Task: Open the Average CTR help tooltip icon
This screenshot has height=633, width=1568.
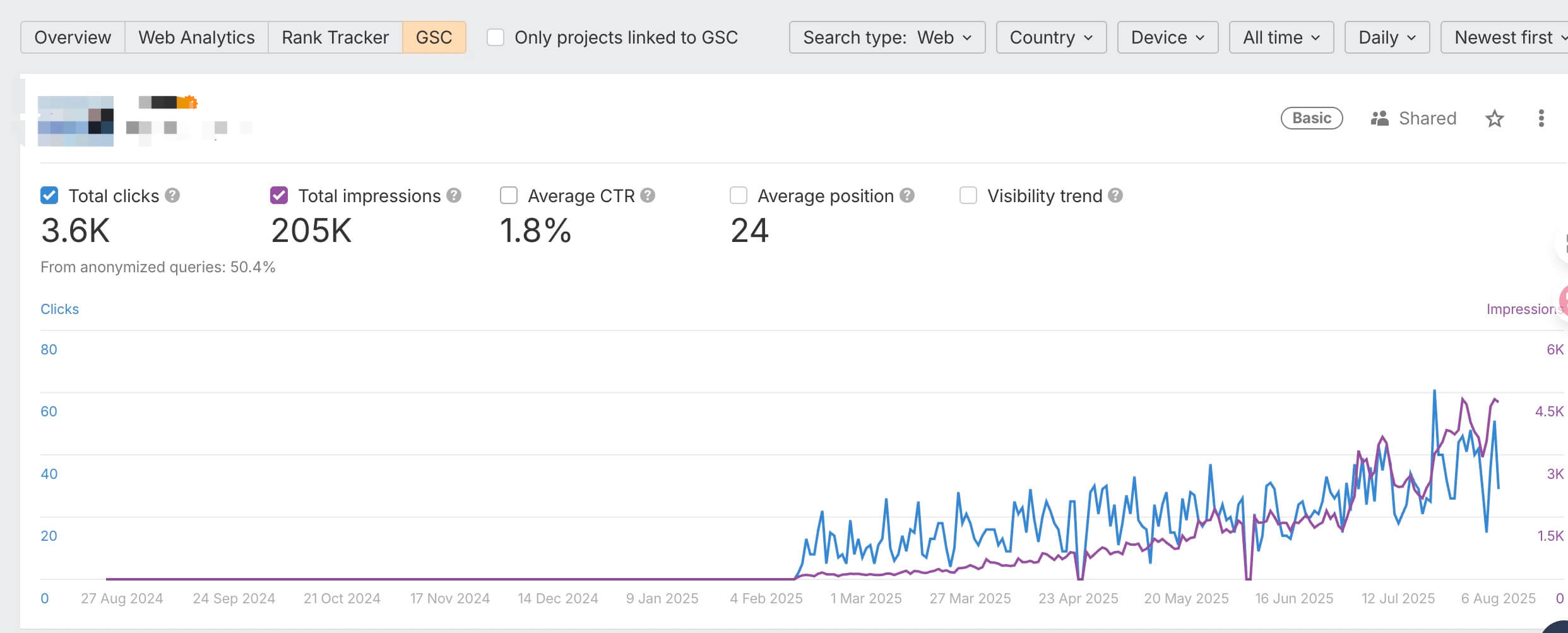Action: (x=648, y=196)
